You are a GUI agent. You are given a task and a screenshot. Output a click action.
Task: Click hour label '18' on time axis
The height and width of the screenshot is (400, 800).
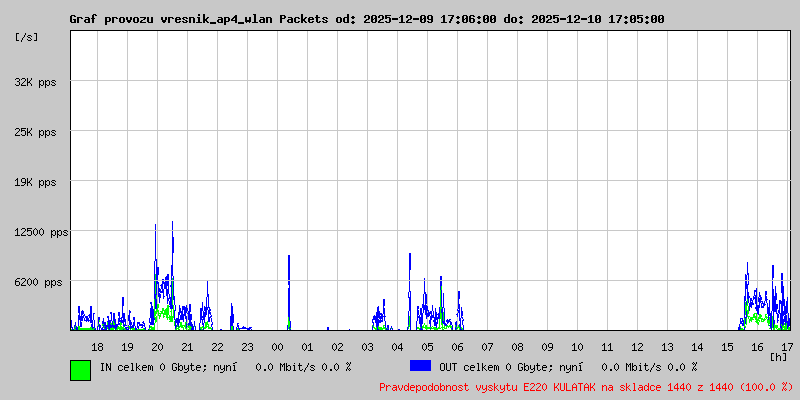click(97, 347)
